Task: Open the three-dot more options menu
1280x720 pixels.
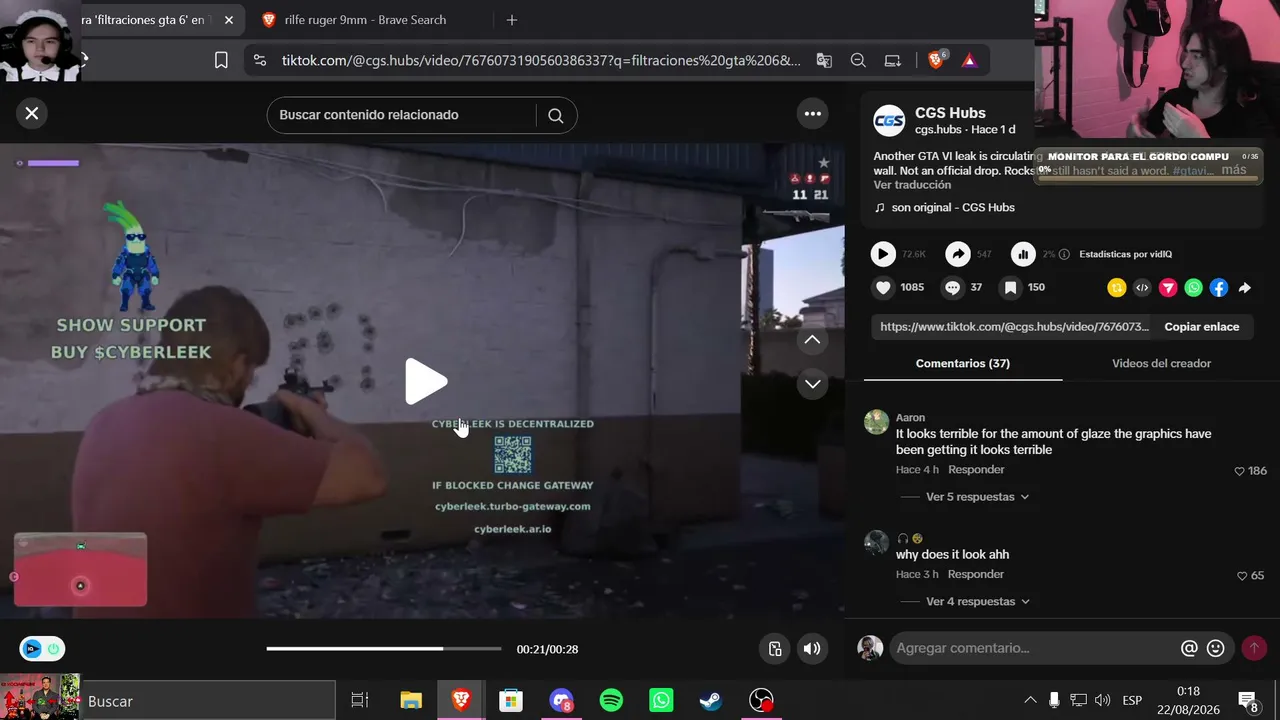Action: tap(813, 114)
